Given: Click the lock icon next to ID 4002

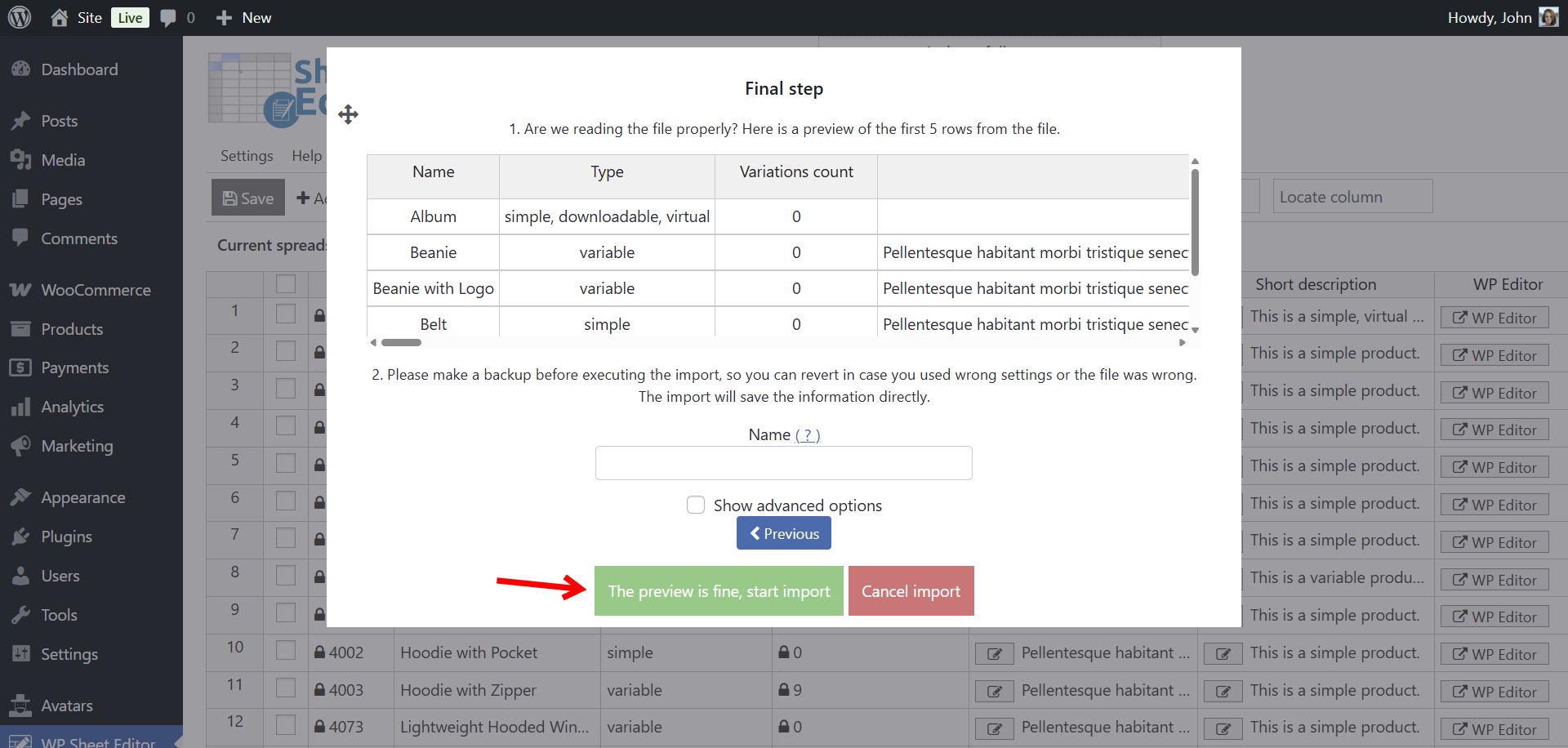Looking at the screenshot, I should [x=320, y=652].
